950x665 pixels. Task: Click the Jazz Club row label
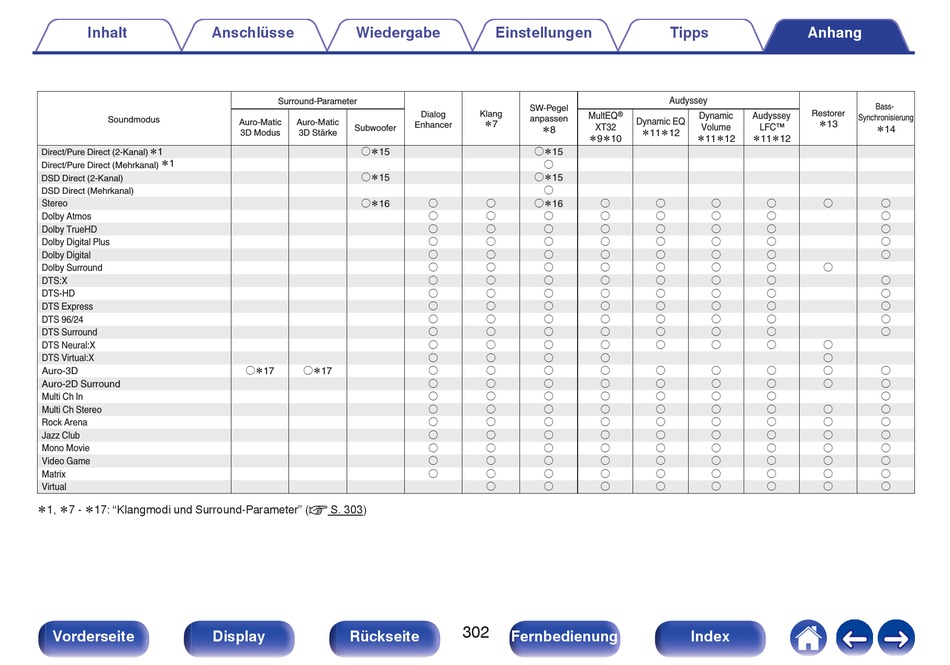61,435
